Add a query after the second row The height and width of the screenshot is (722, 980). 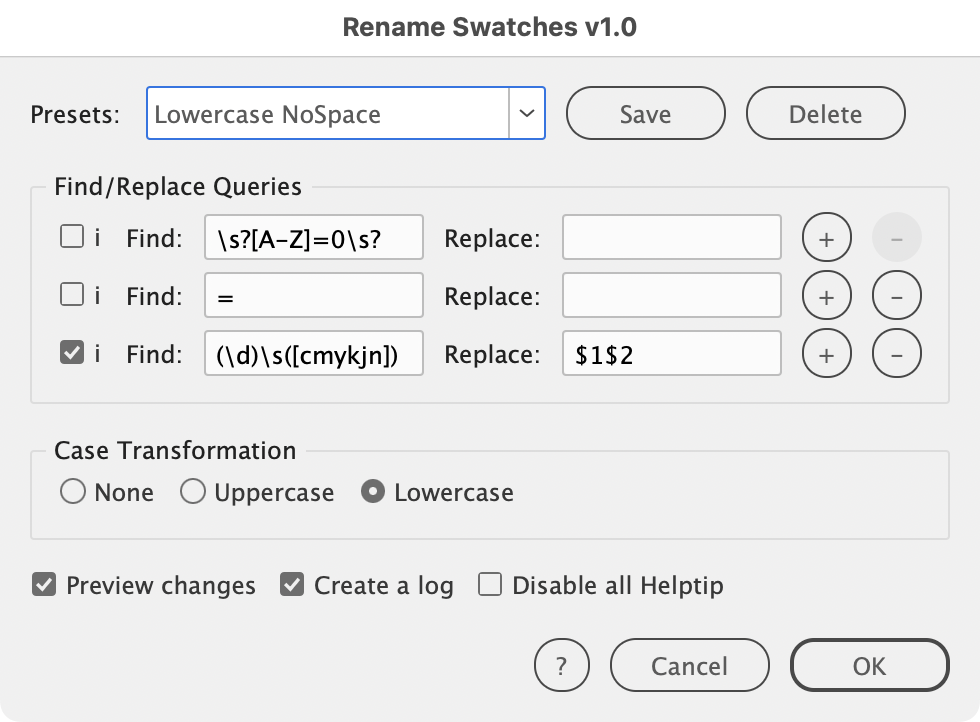click(x=826, y=296)
